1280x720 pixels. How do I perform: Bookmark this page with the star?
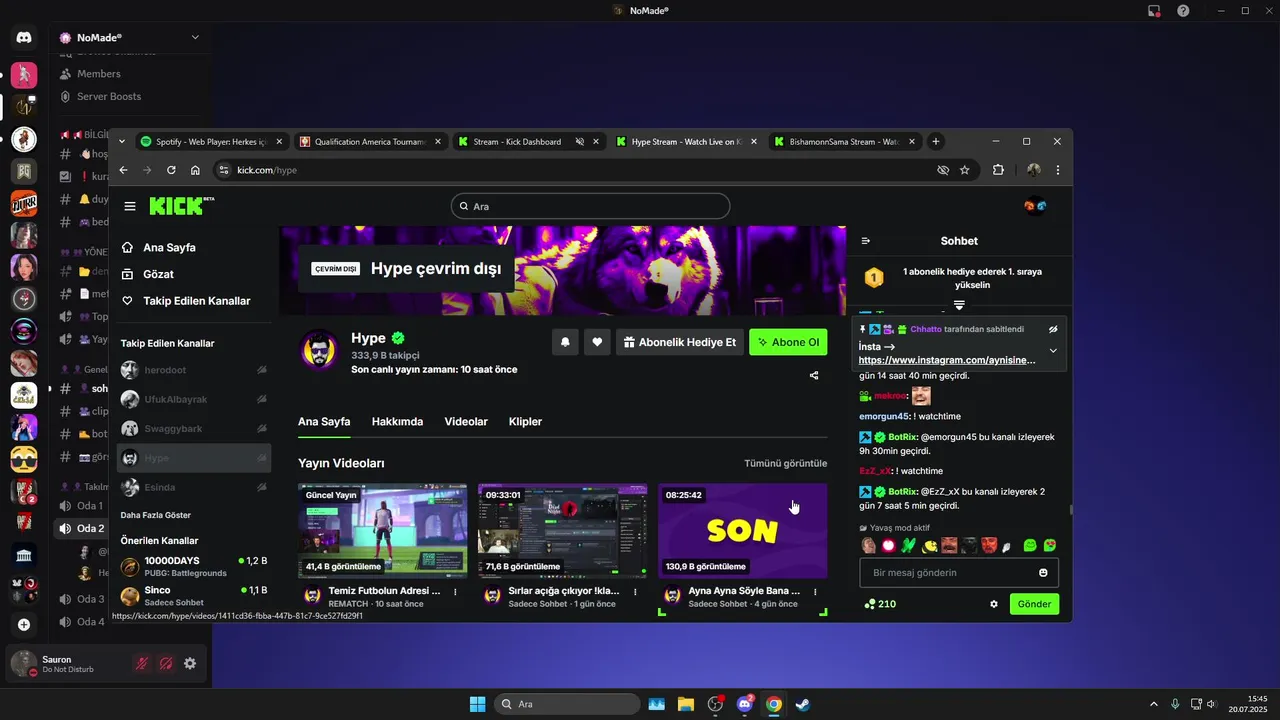[x=965, y=170]
